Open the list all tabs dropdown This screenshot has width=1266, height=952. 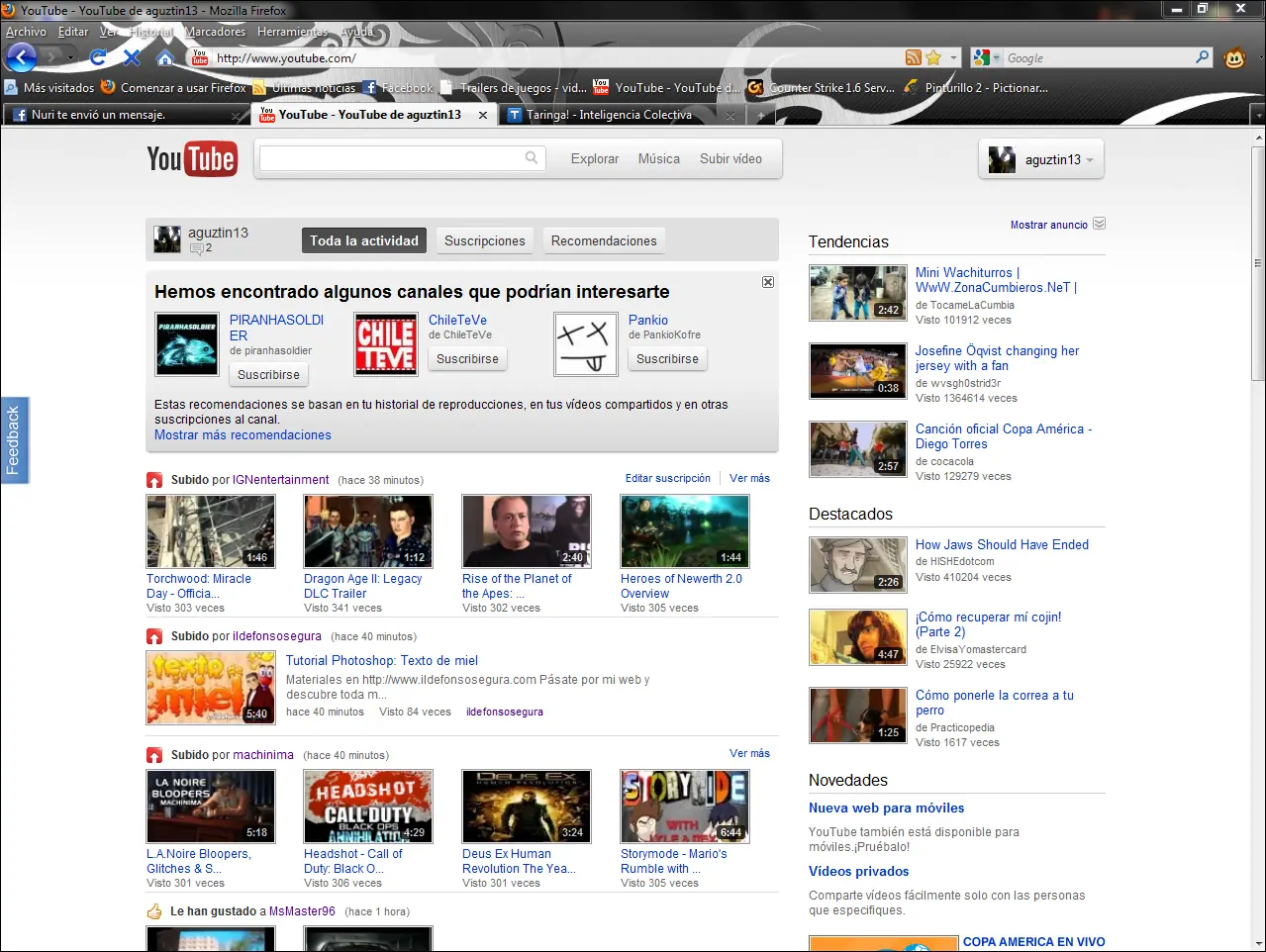click(x=1258, y=116)
